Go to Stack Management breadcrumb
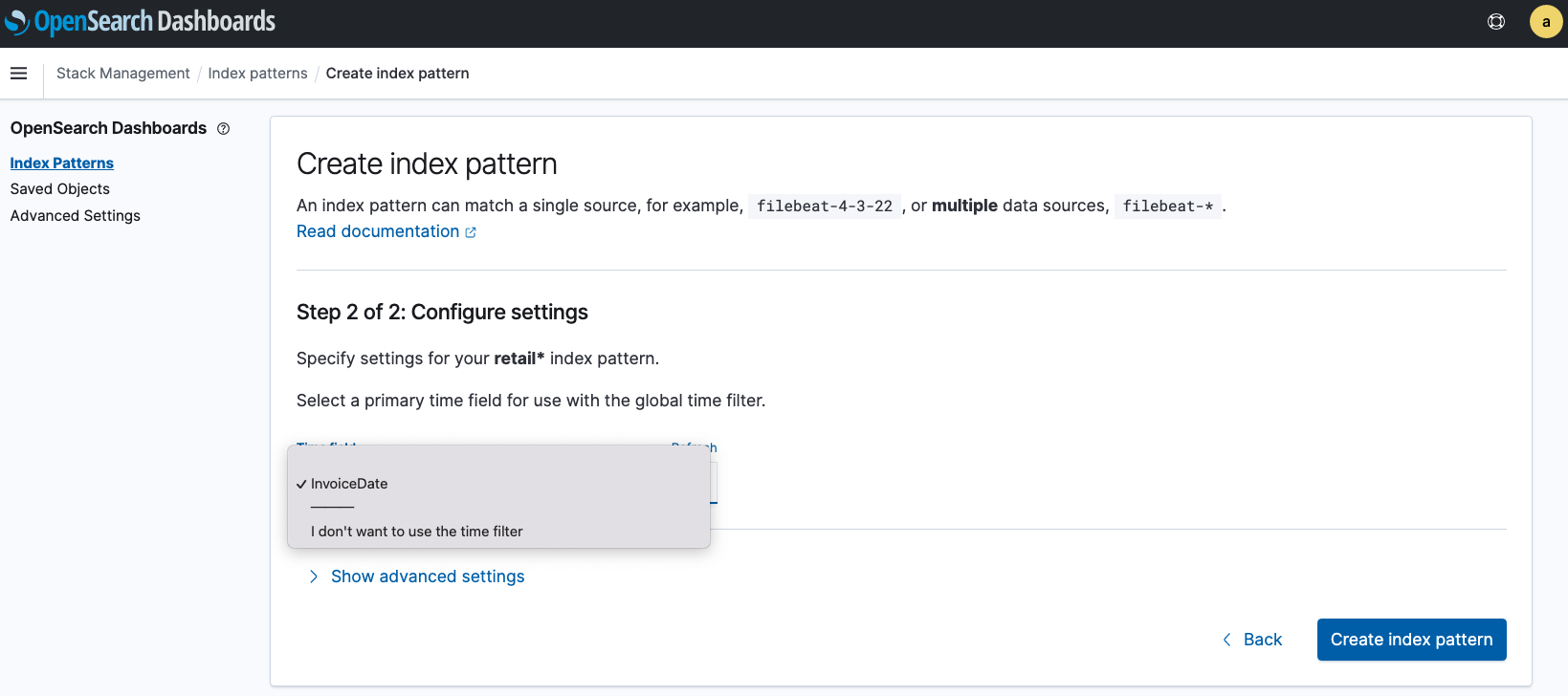1568x696 pixels. tap(123, 74)
